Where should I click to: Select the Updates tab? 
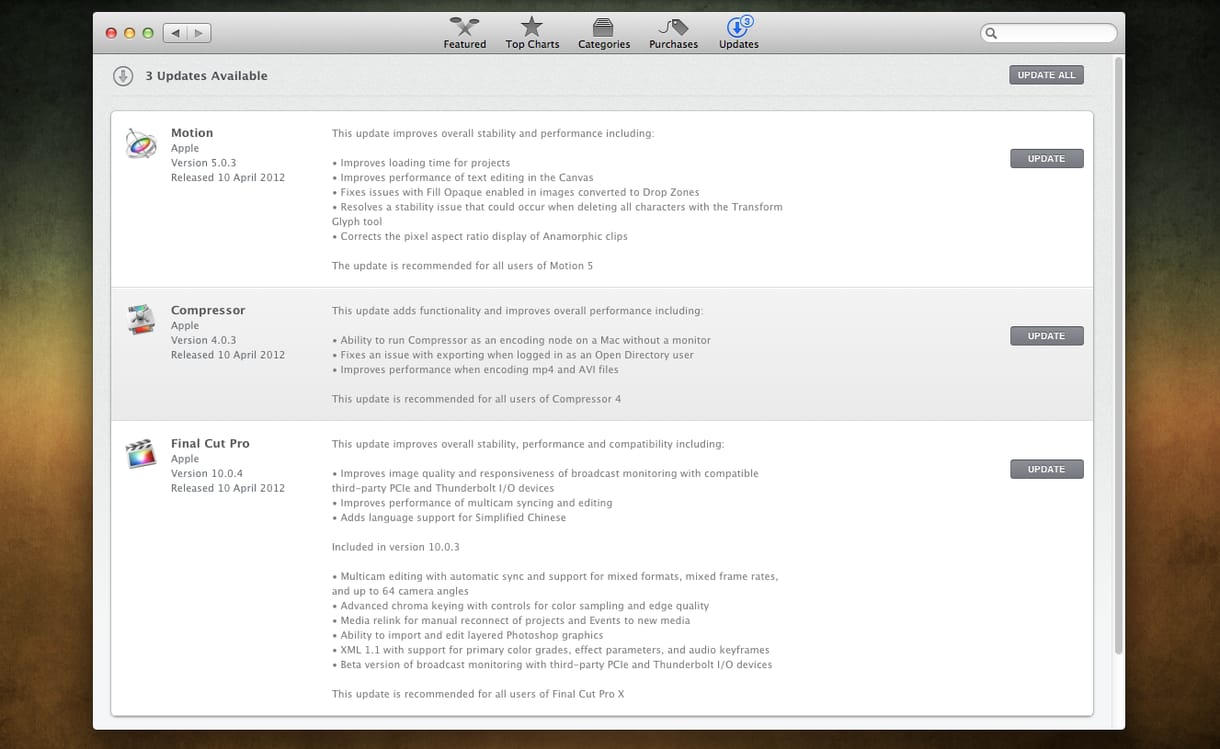[739, 33]
